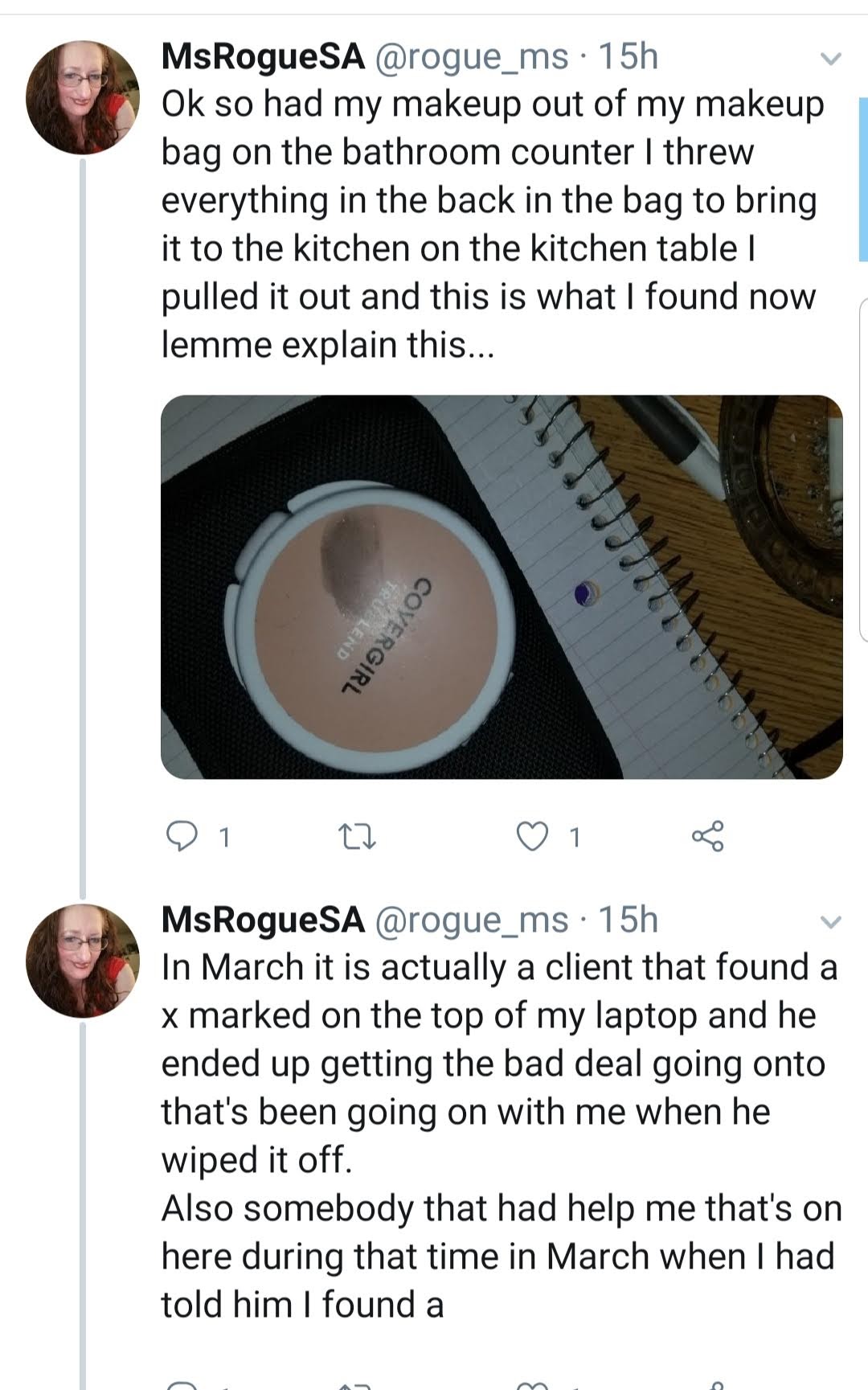
Task: Open the 15h timestamp on the second tweet
Action: pyautogui.click(x=628, y=920)
